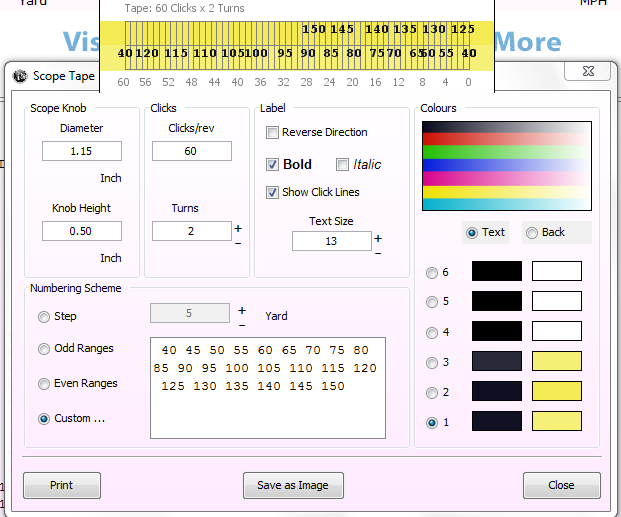621x517 pixels.
Task: Decrease Step value with minus button
Action: click(x=242, y=325)
